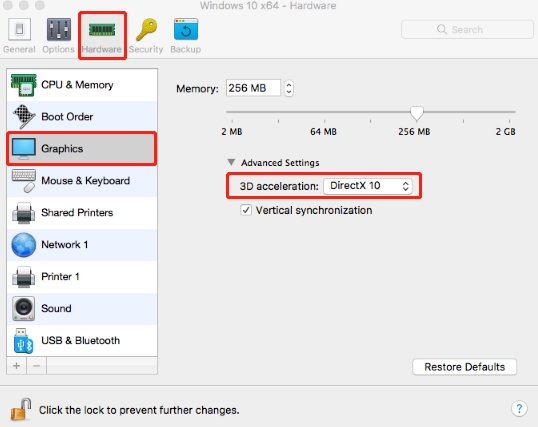Select Boot Order in sidebar

click(82, 117)
